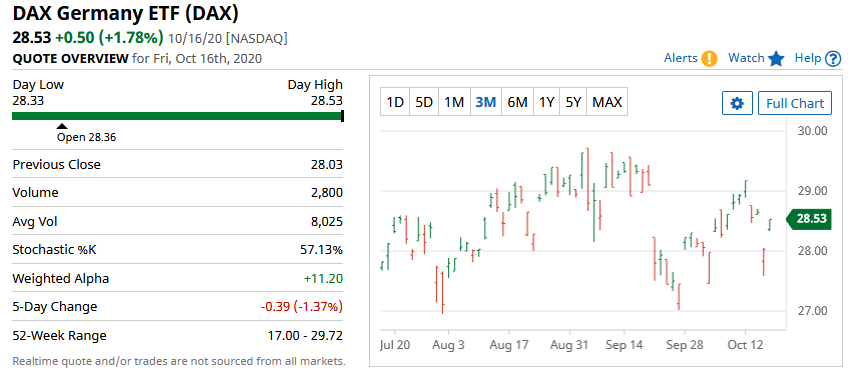The image size is (856, 374).
Task: Click the Weighted Alpha value +11.20
Action: tap(324, 278)
